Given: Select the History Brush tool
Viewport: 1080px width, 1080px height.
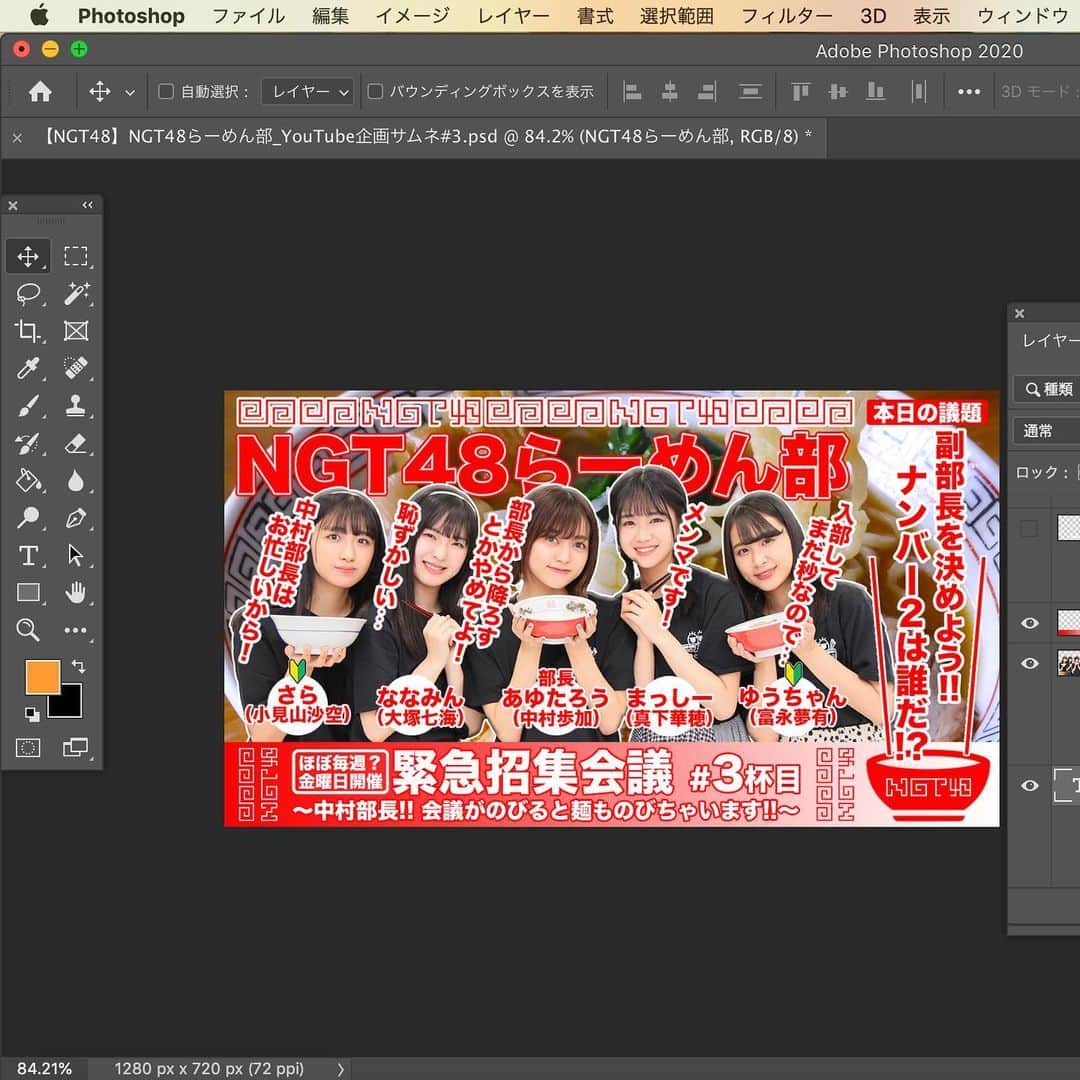Looking at the screenshot, I should tap(28, 443).
